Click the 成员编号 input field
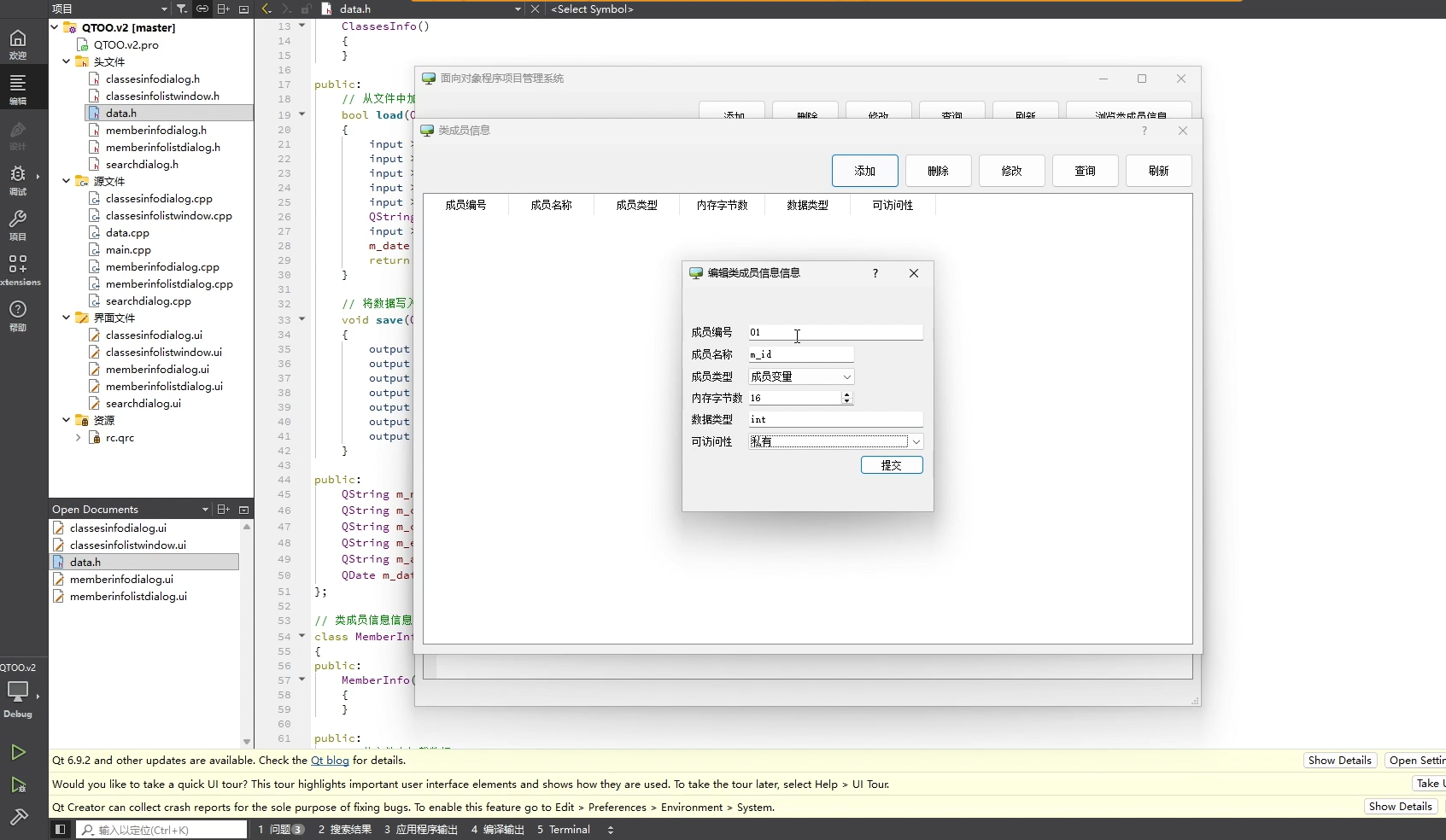Viewport: 1446px width, 840px height. coord(835,332)
